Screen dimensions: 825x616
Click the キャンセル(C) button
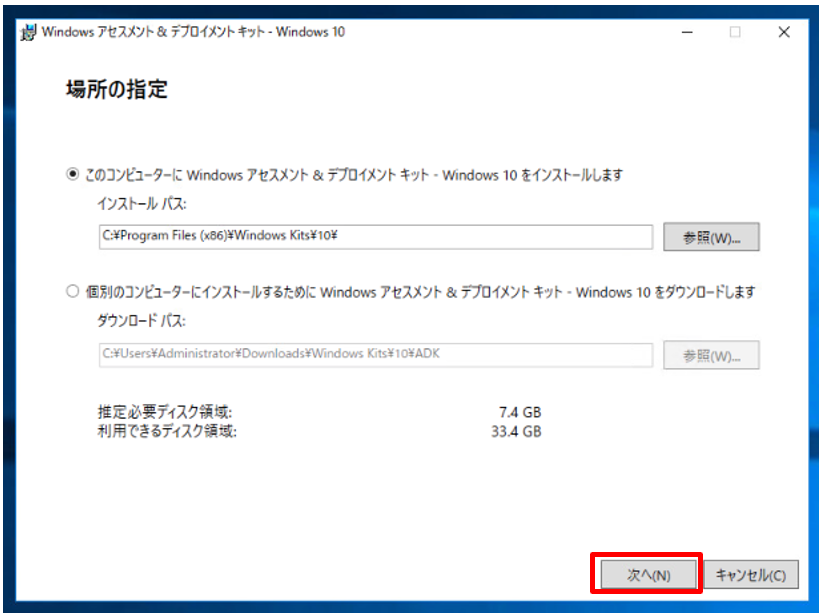[751, 574]
